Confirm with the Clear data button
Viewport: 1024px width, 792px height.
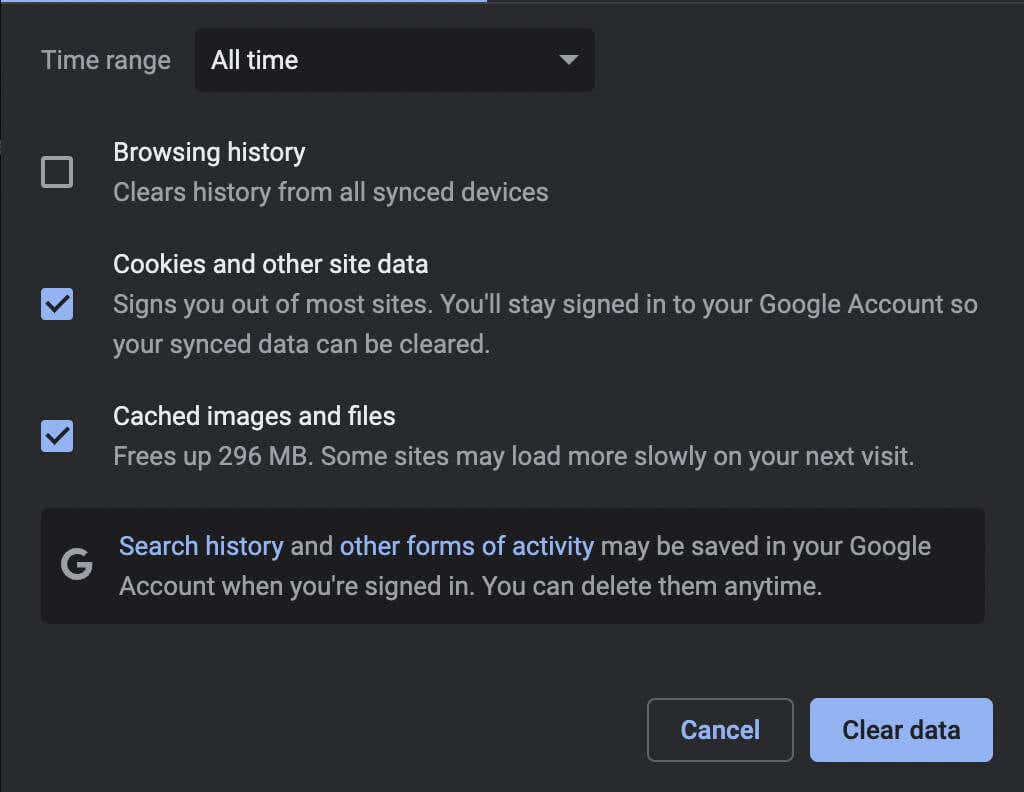pyautogui.click(x=900, y=730)
